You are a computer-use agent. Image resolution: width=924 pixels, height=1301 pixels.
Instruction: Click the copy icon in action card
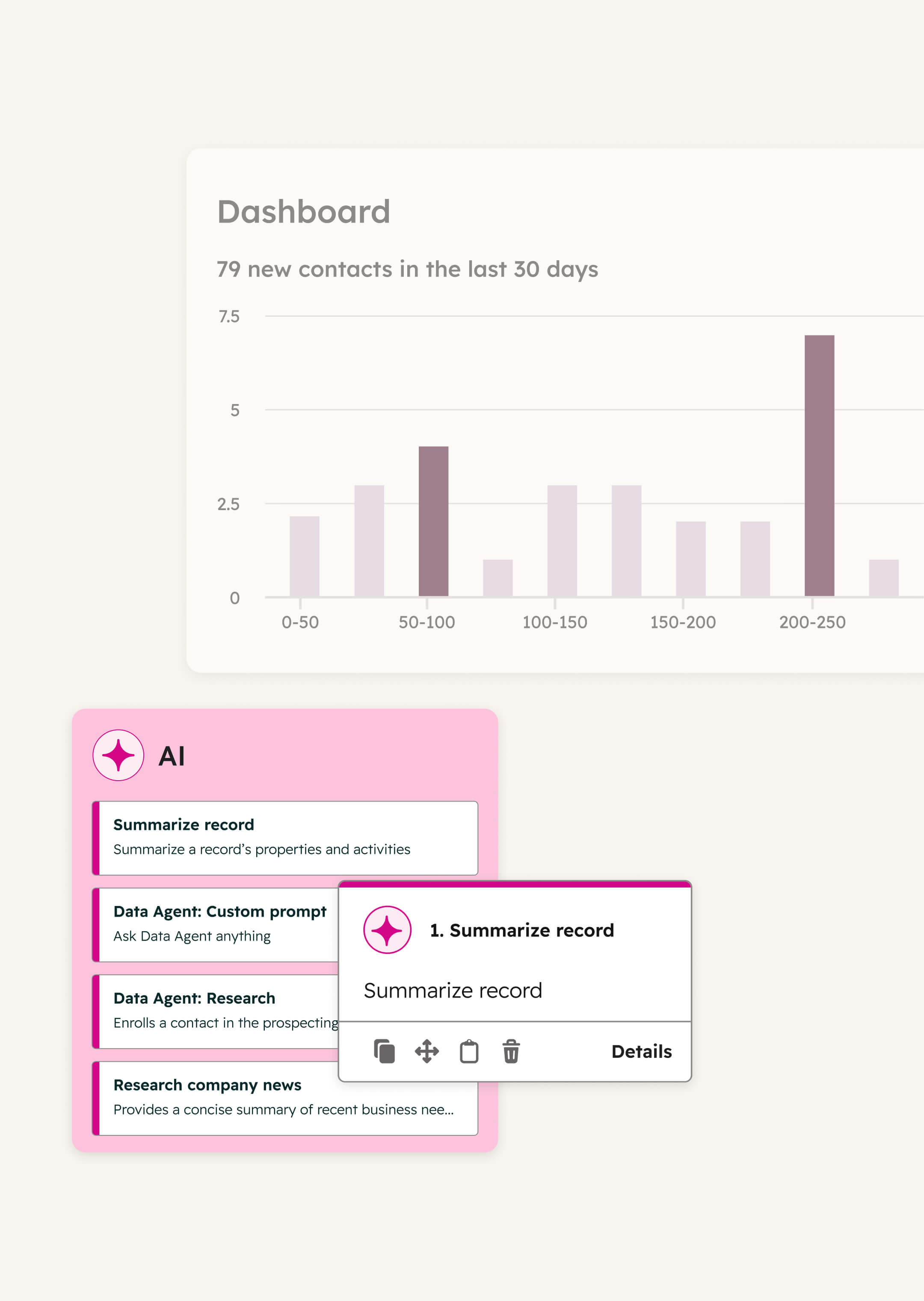(384, 1051)
